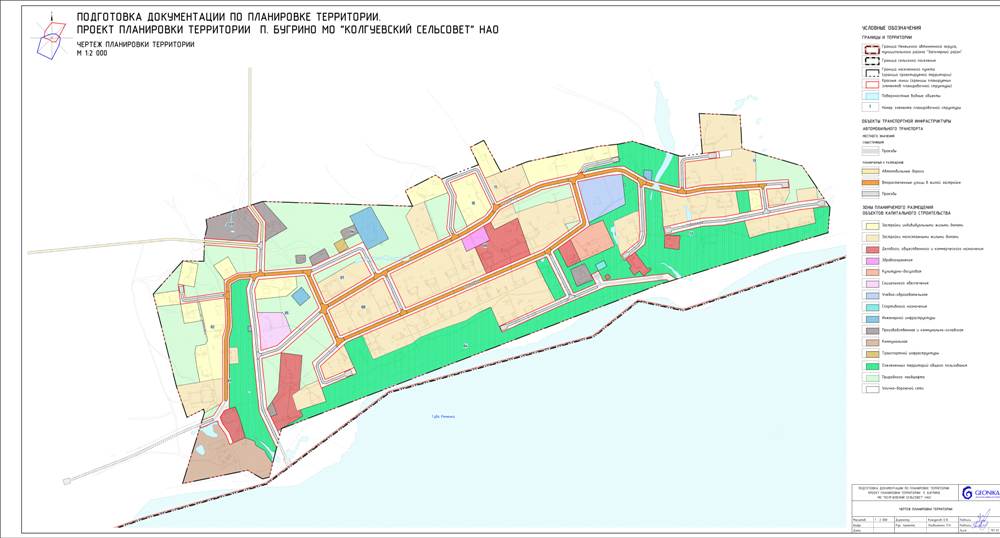The image size is (1000, 538).
Task: Click the lavender-blue educational zone on the map
Action: click(x=601, y=196)
